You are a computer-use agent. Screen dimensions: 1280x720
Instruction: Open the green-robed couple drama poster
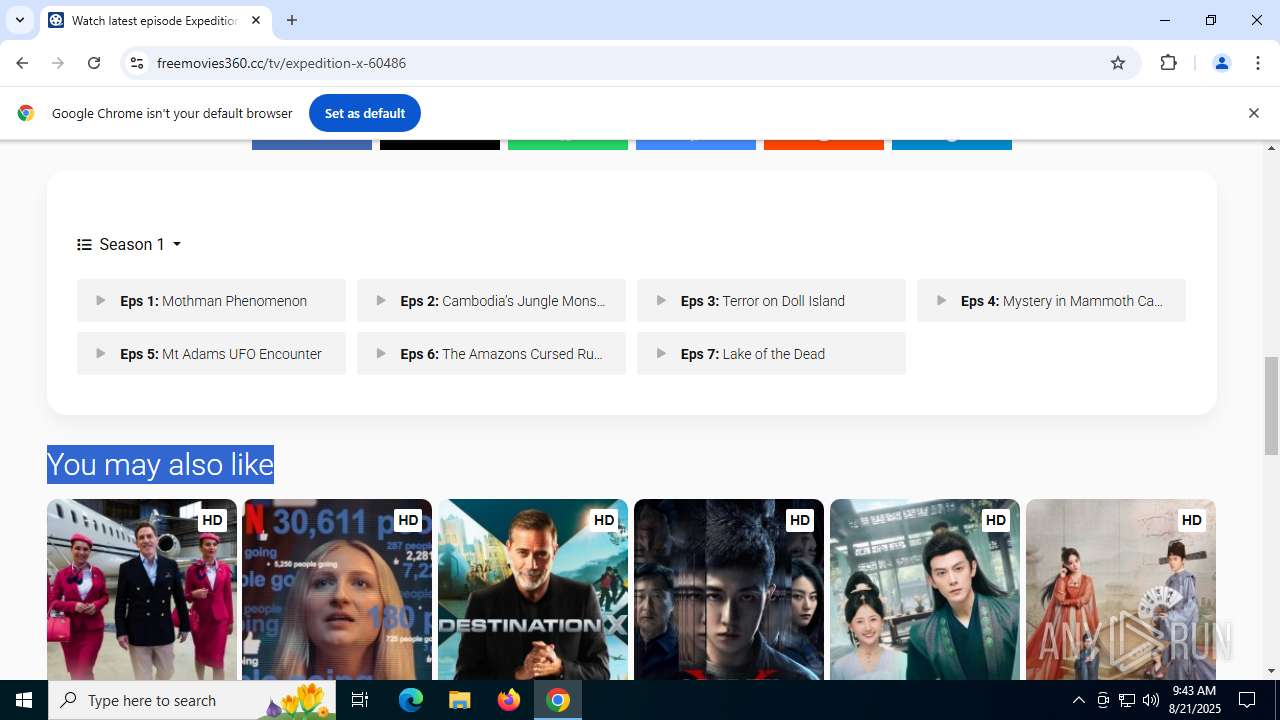coord(925,590)
